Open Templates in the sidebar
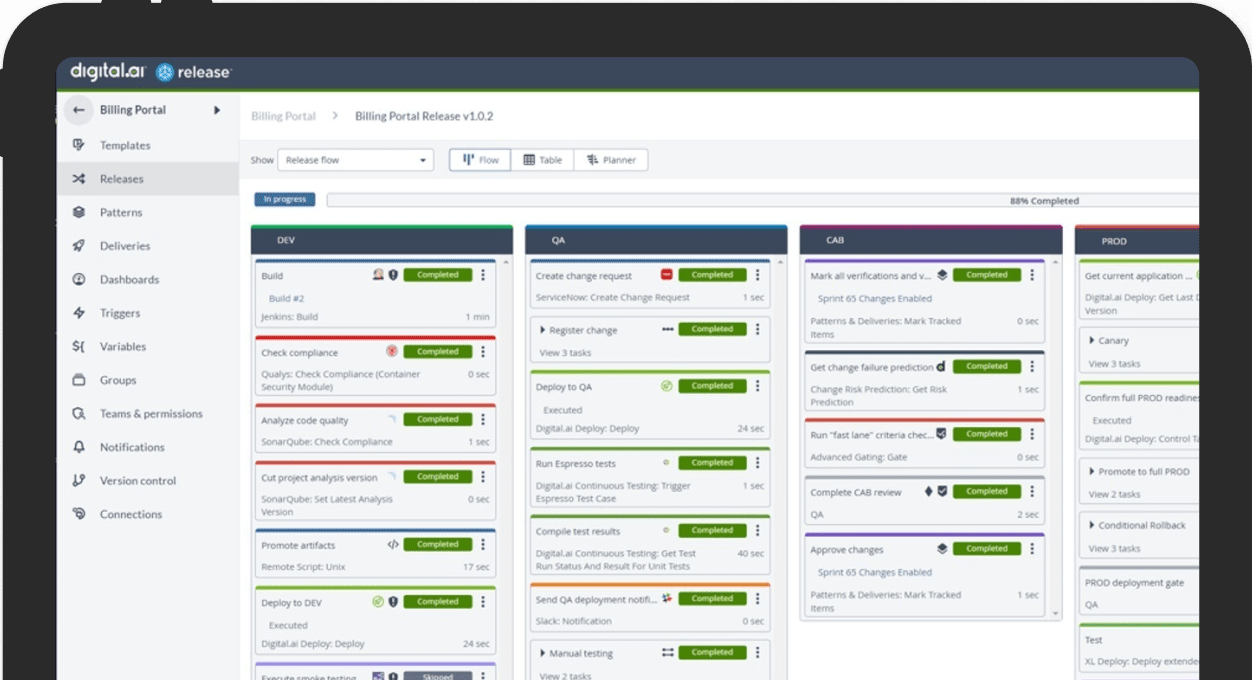This screenshot has height=680, width=1252. (125, 145)
